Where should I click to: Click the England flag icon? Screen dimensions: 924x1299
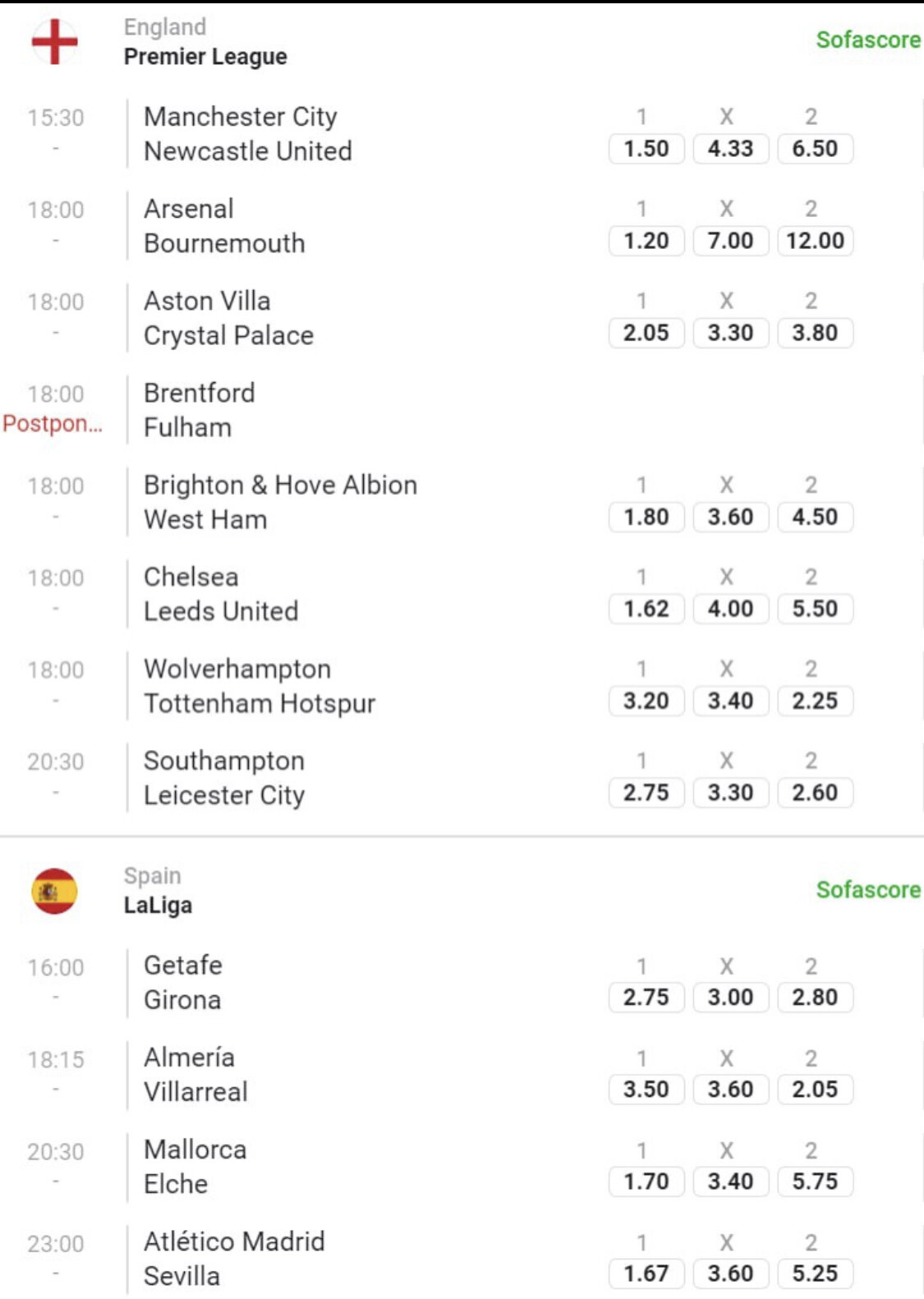pos(54,41)
